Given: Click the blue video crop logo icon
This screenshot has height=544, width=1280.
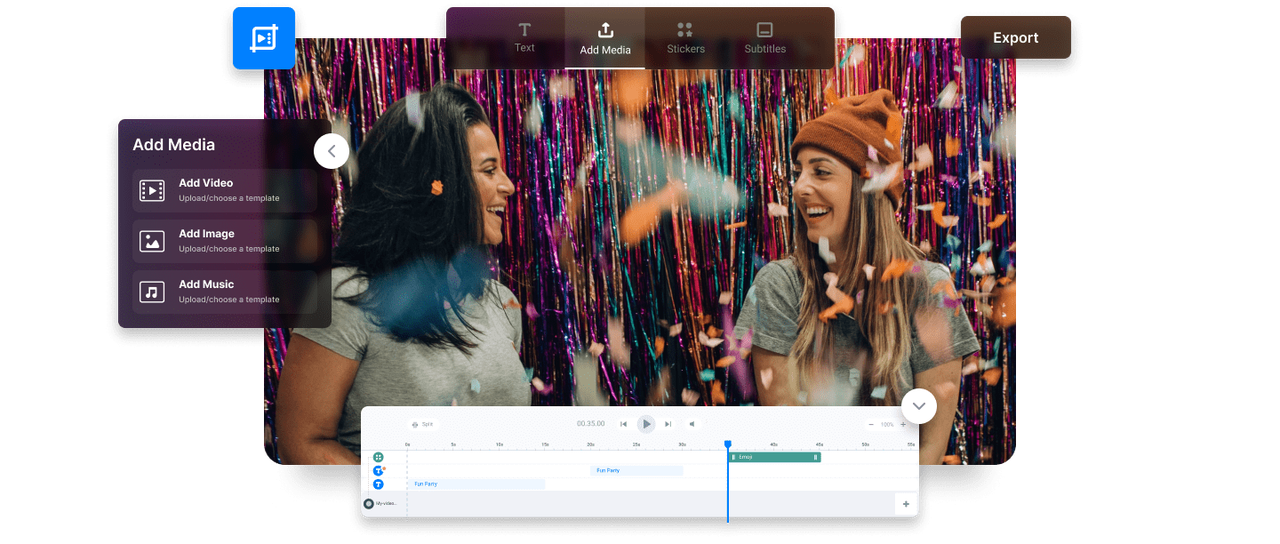Looking at the screenshot, I should click(x=264, y=38).
